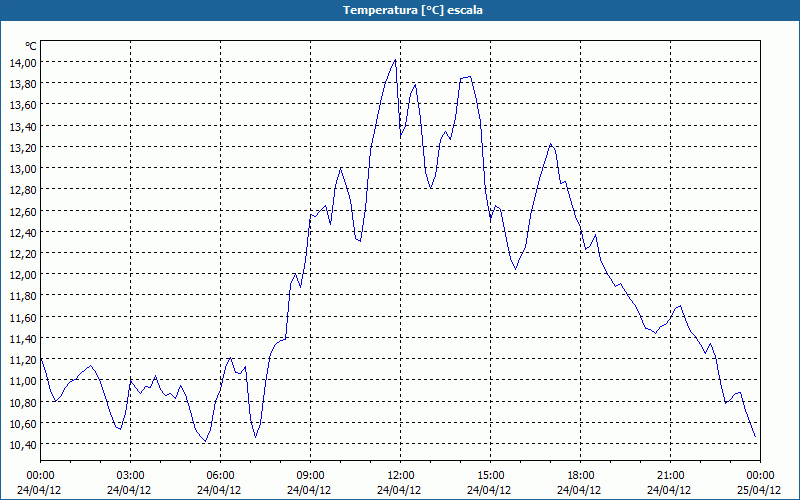
Task: Choose the 11,80 temperature label
Action: (23, 296)
